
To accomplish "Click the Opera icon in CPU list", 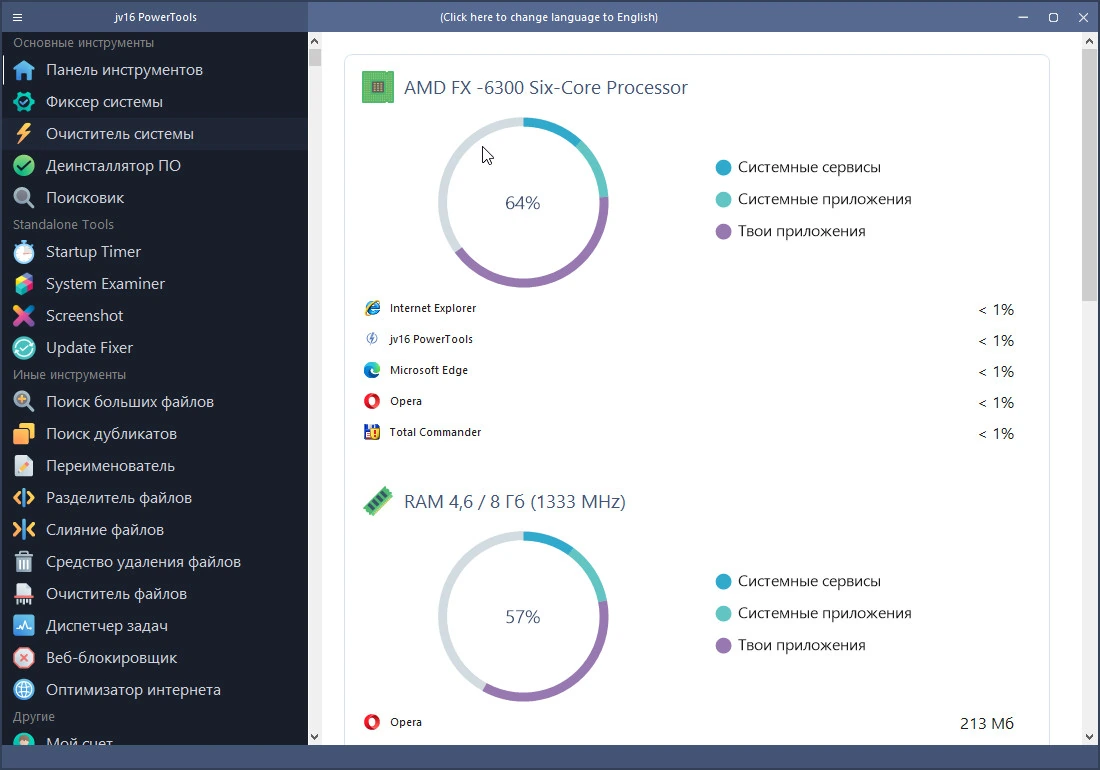I will [x=372, y=401].
